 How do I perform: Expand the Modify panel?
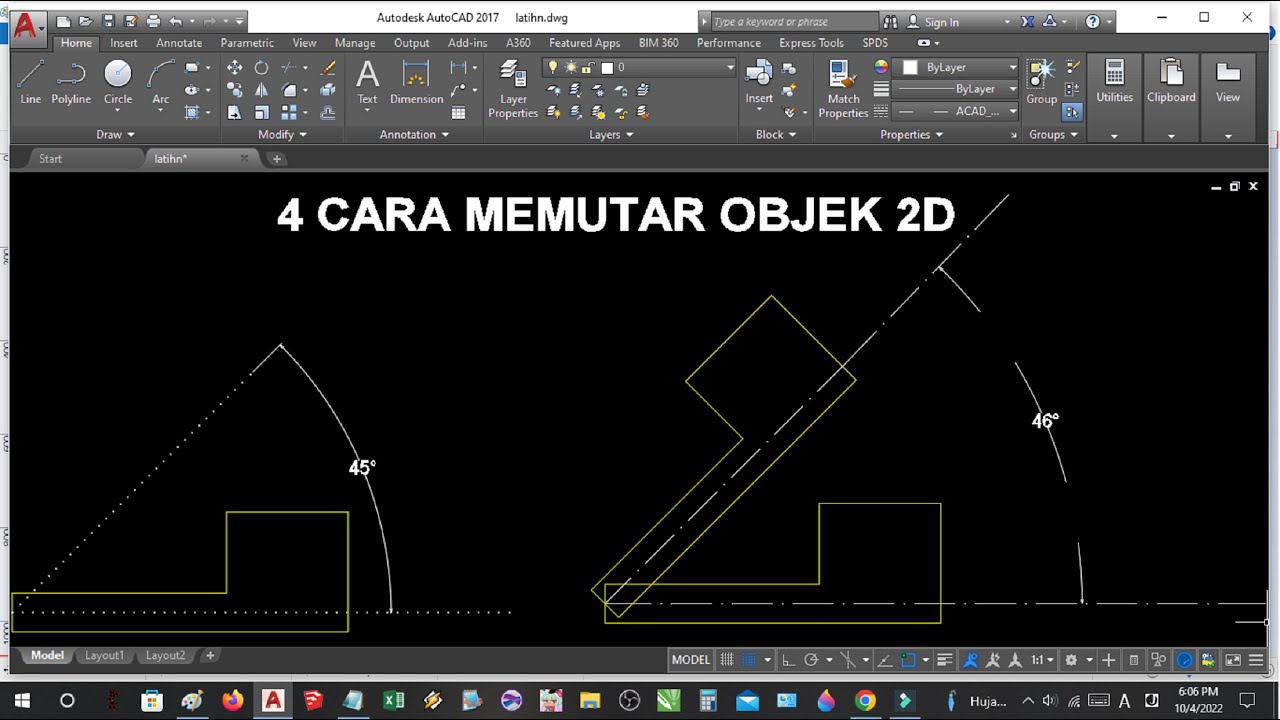click(282, 134)
